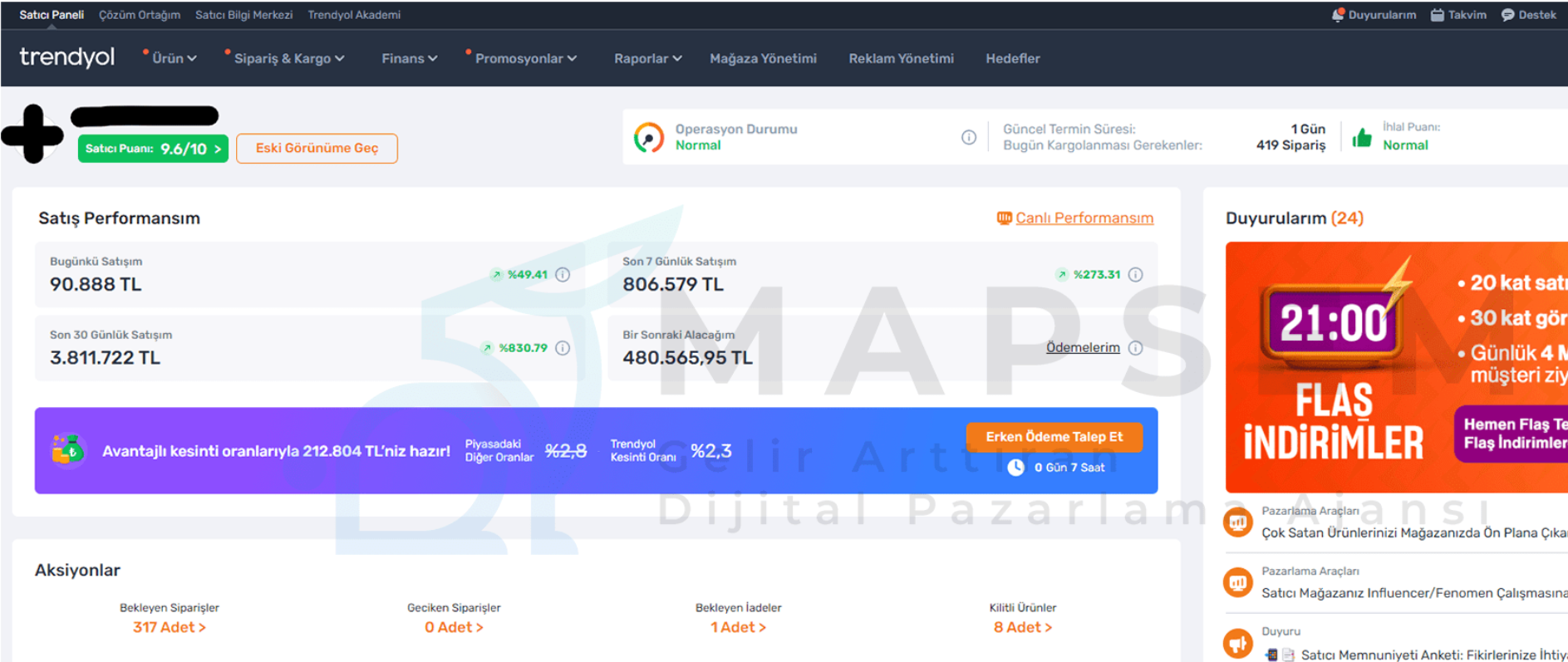Click the Destek chat bubble icon

coord(1507,15)
